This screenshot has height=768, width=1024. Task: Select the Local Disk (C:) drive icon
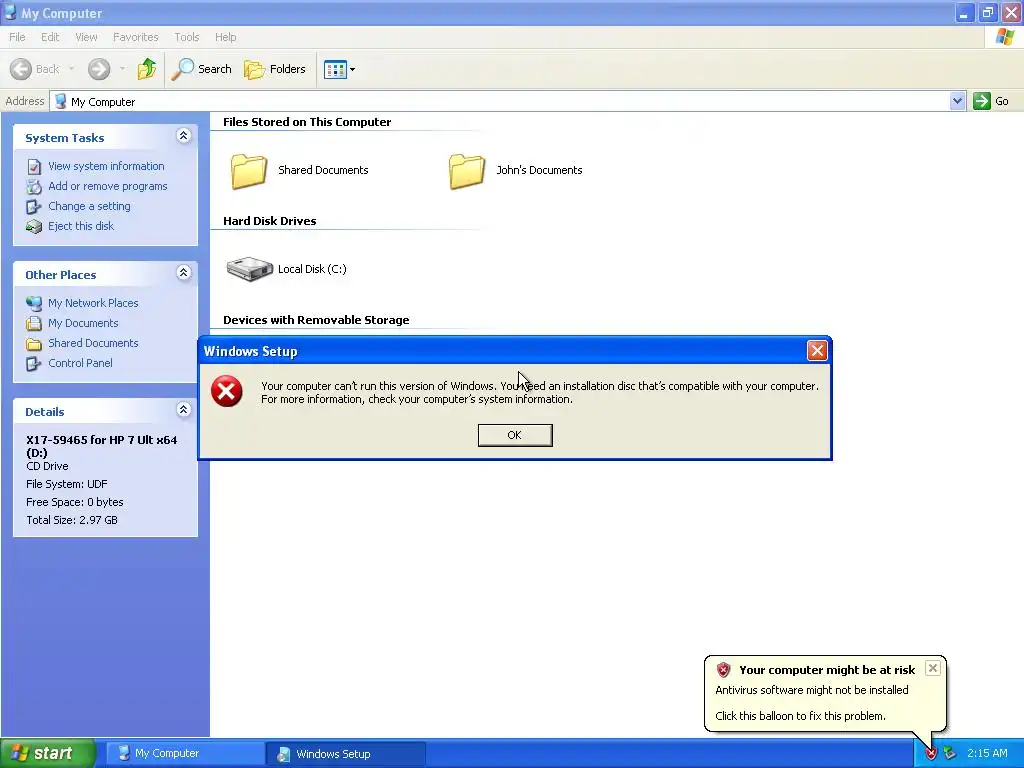pyautogui.click(x=249, y=268)
